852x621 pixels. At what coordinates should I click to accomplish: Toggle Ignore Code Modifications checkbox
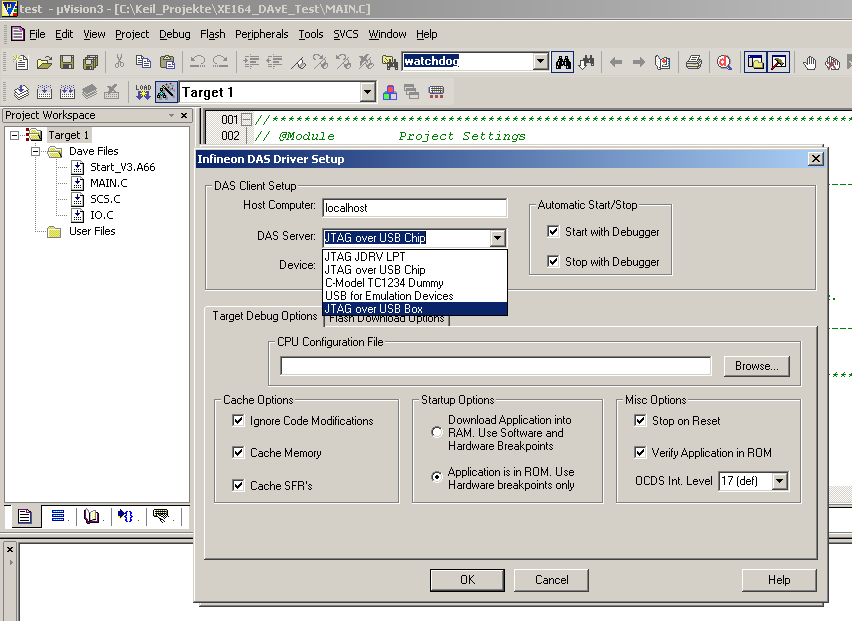(238, 421)
